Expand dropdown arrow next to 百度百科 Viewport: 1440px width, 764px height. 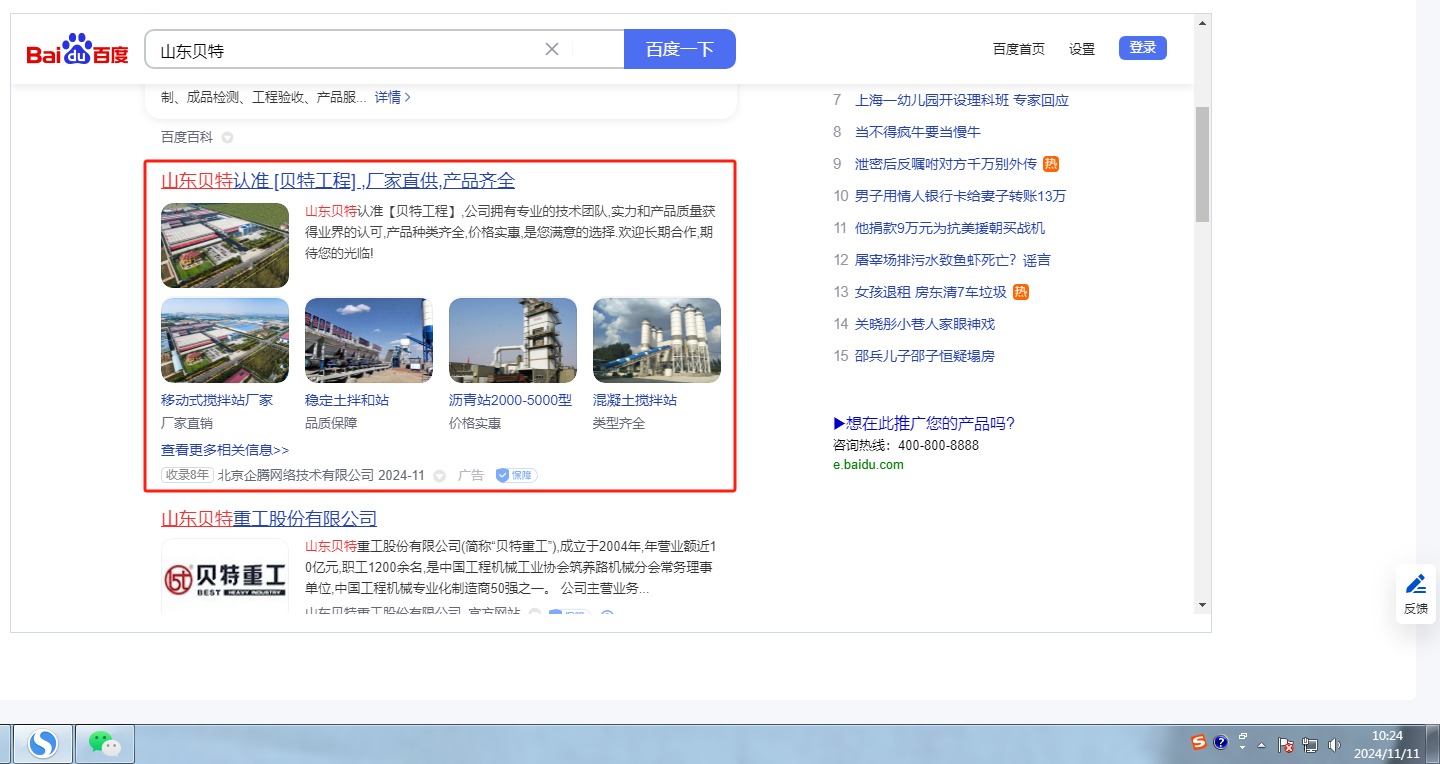[x=228, y=137]
